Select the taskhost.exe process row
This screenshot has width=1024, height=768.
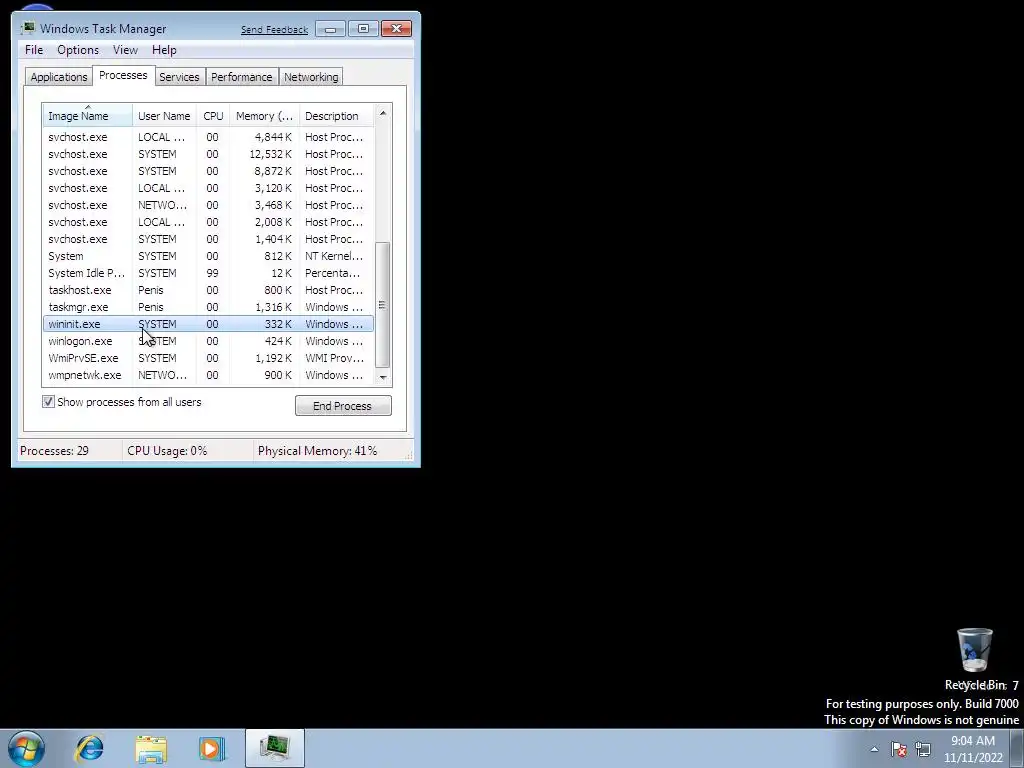[x=208, y=290]
